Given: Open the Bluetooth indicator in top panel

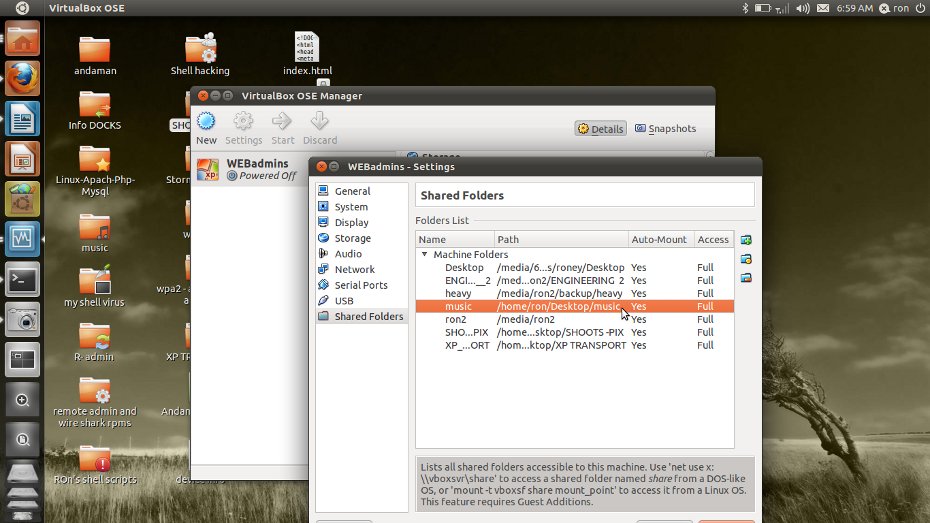Looking at the screenshot, I should click(746, 8).
